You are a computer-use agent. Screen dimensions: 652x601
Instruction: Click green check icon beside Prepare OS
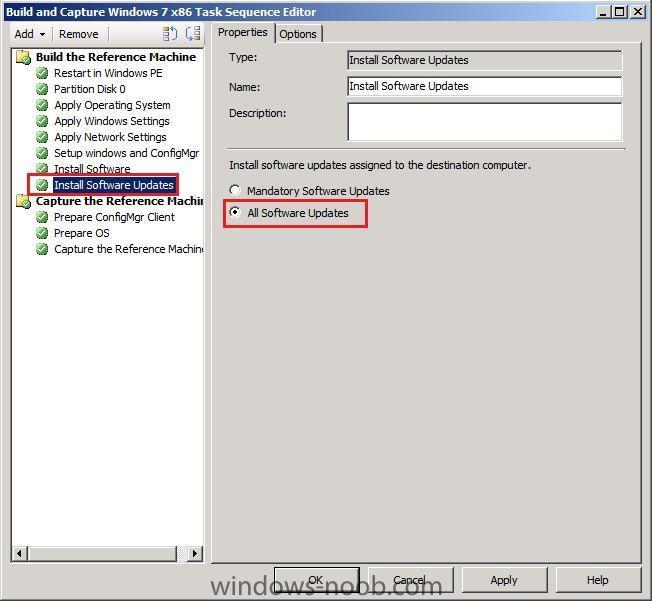click(x=42, y=233)
